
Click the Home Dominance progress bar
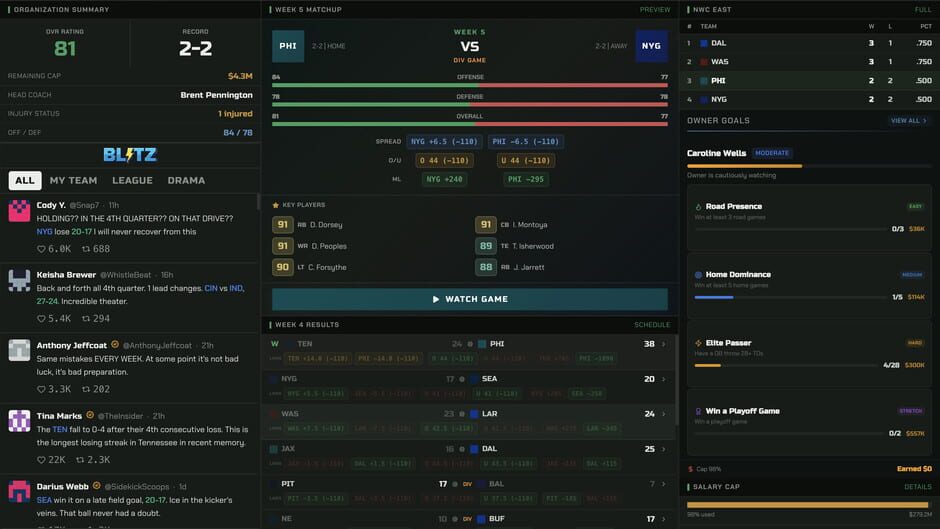click(x=789, y=297)
